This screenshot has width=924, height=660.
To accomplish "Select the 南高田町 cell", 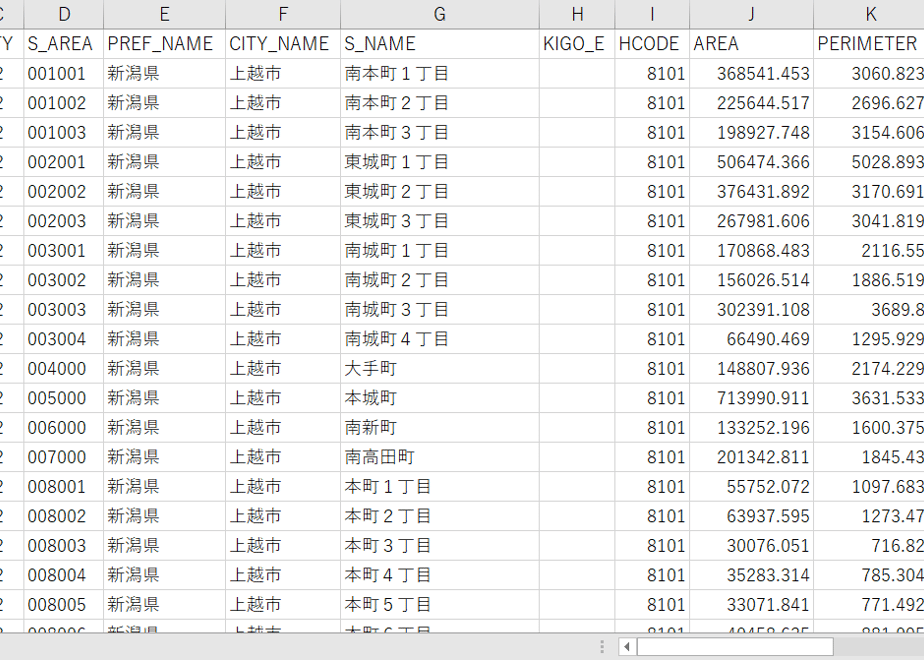I will (x=440, y=457).
